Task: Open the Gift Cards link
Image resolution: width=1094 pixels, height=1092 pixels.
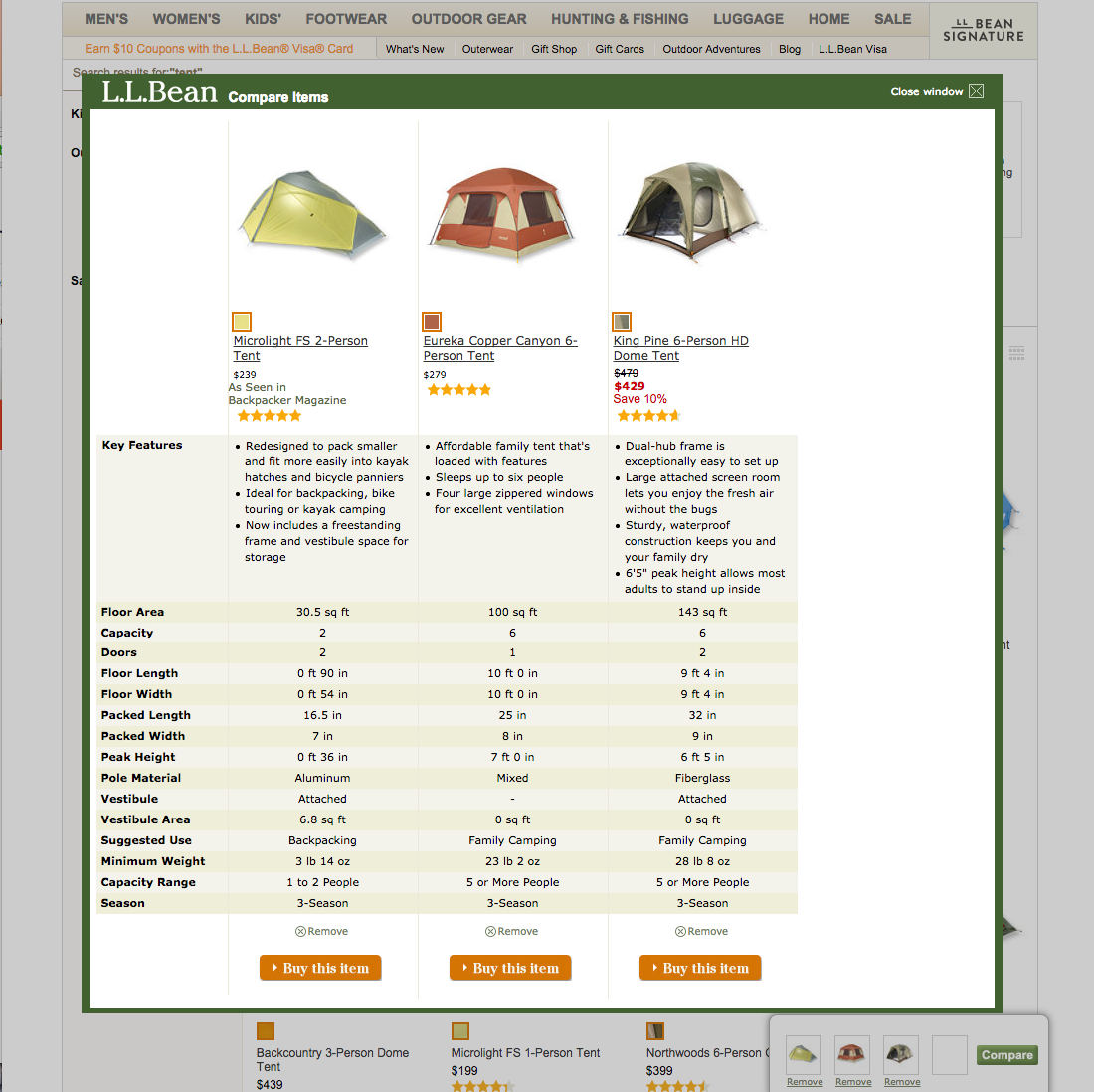Action: 619,48
